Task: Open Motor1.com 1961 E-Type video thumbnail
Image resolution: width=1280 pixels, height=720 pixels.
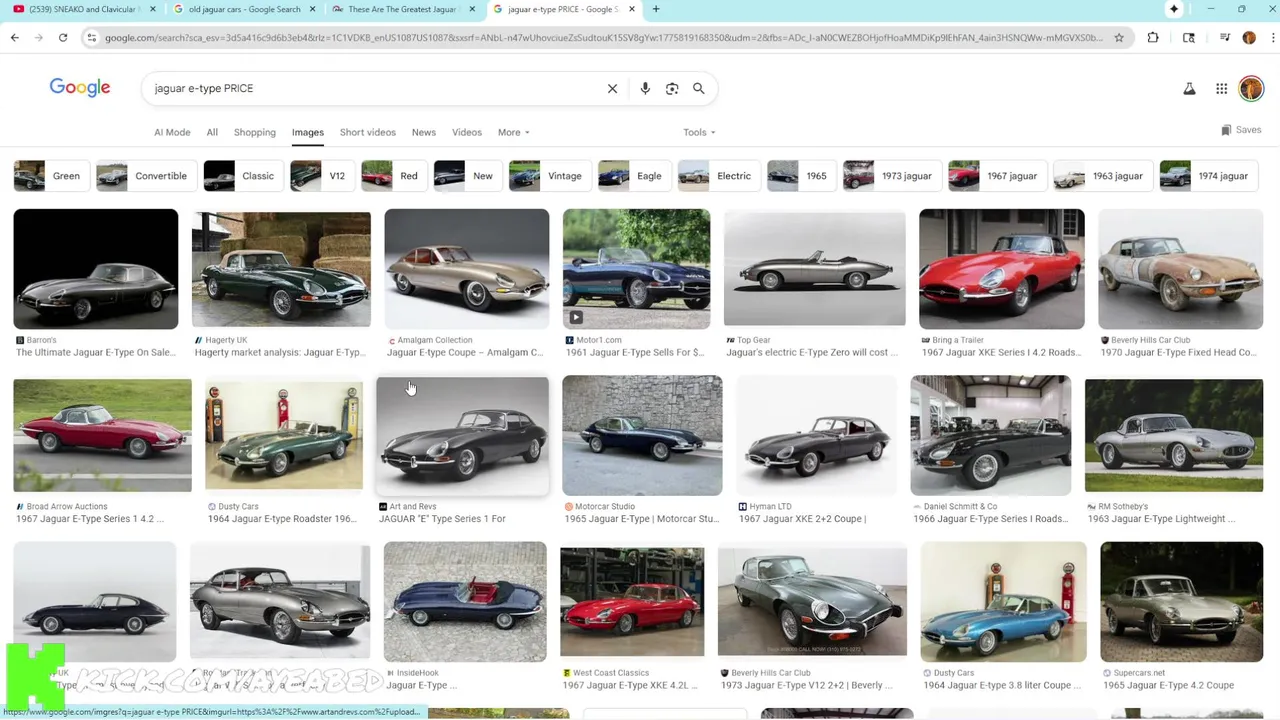Action: coord(636,269)
